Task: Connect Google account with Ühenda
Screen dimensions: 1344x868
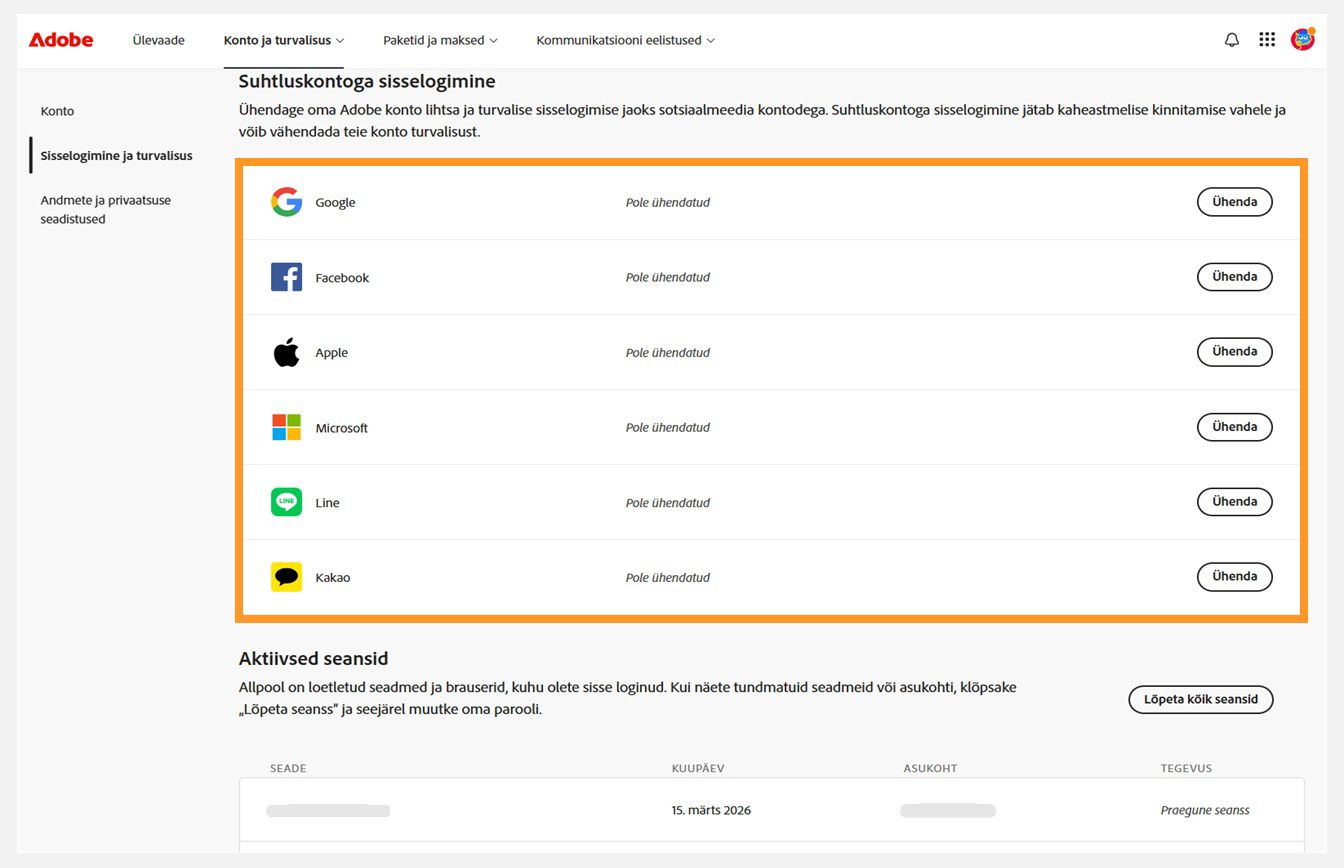Action: 1234,202
